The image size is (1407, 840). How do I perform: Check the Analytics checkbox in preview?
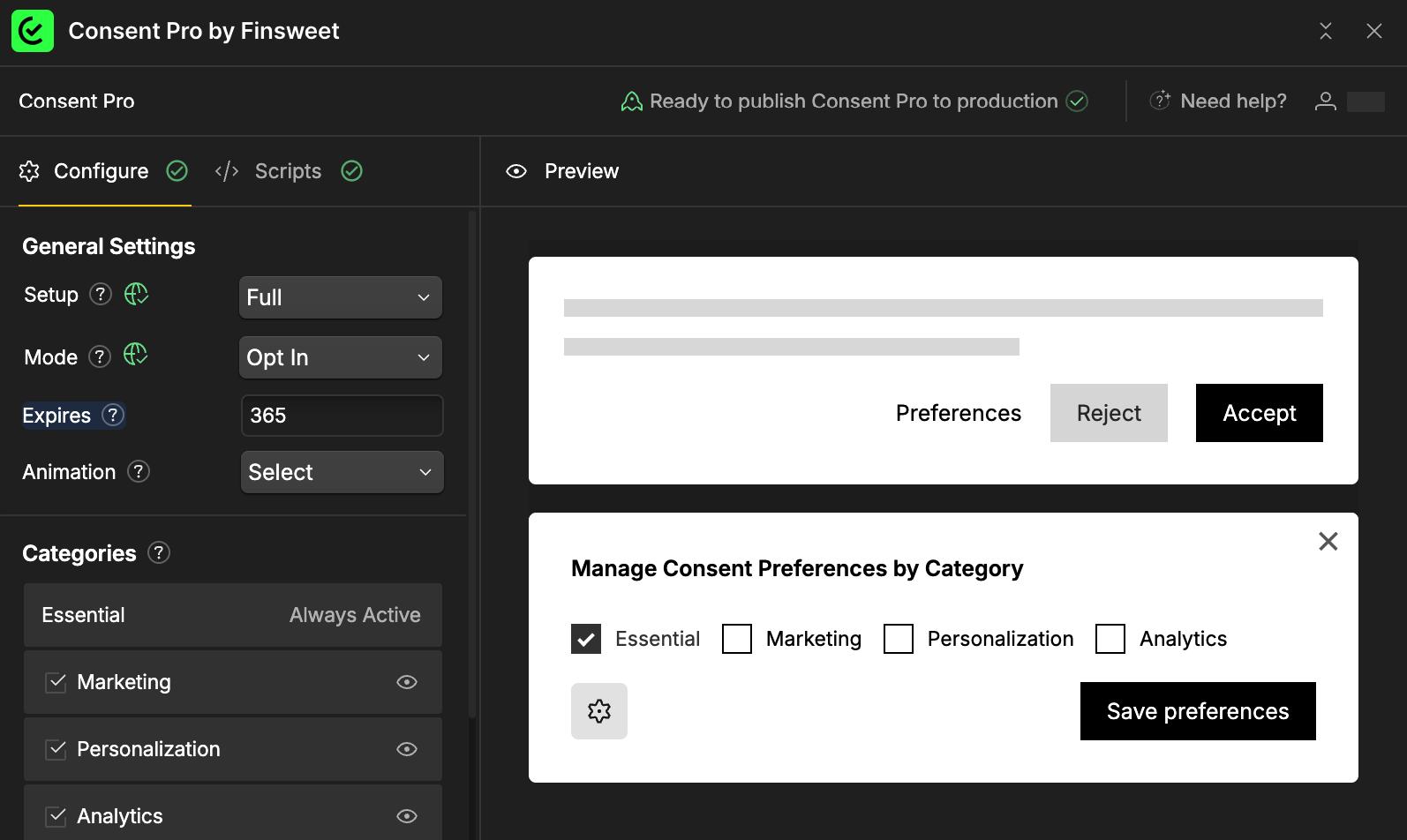tap(1110, 639)
